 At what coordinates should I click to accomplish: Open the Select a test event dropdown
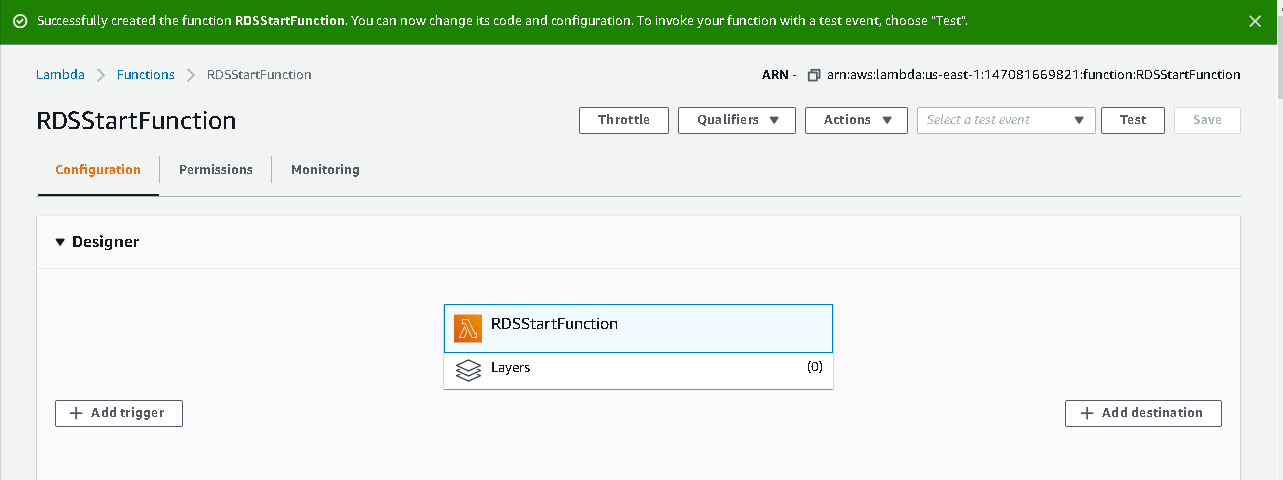click(1005, 120)
